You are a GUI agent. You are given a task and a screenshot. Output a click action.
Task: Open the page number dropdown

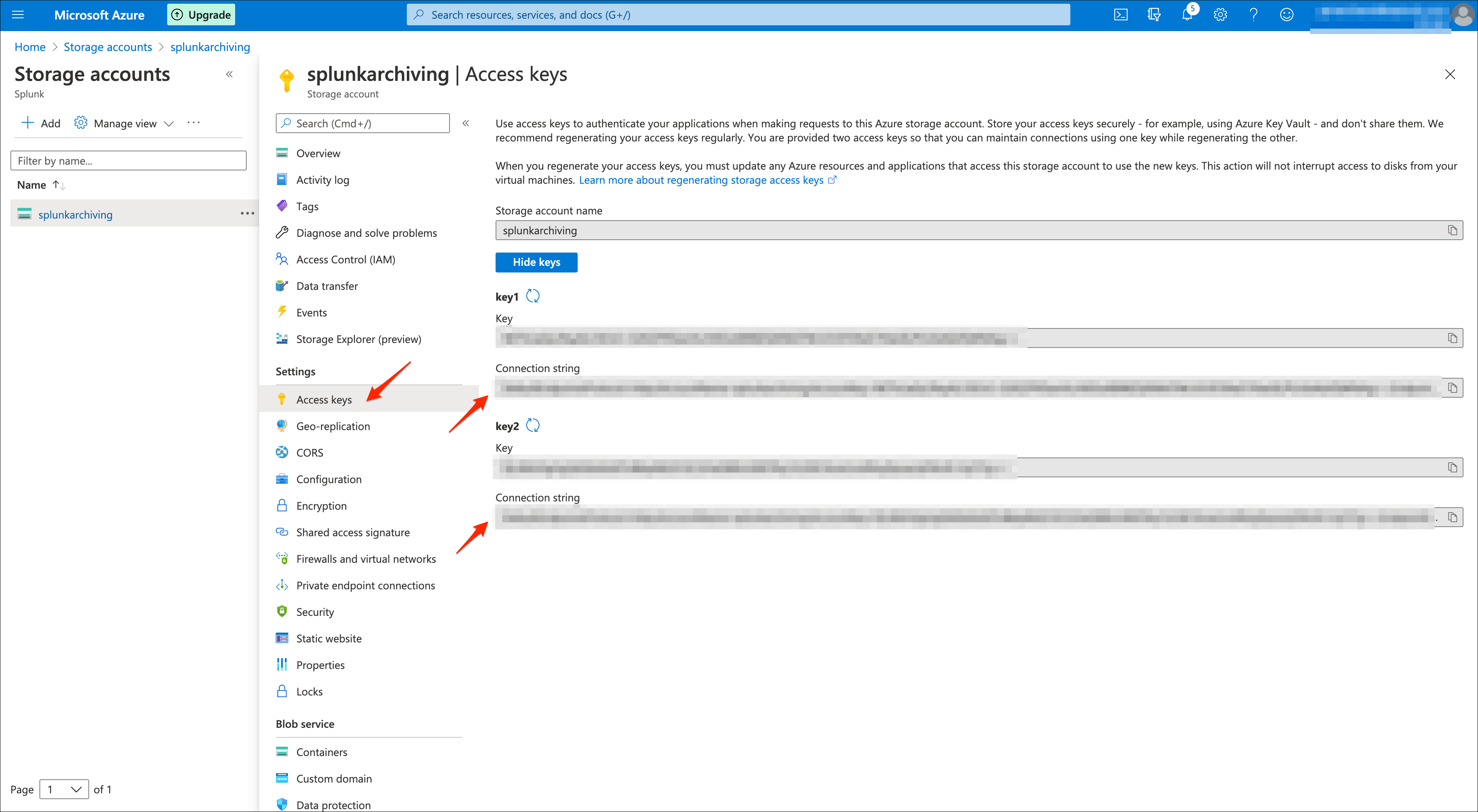[64, 789]
